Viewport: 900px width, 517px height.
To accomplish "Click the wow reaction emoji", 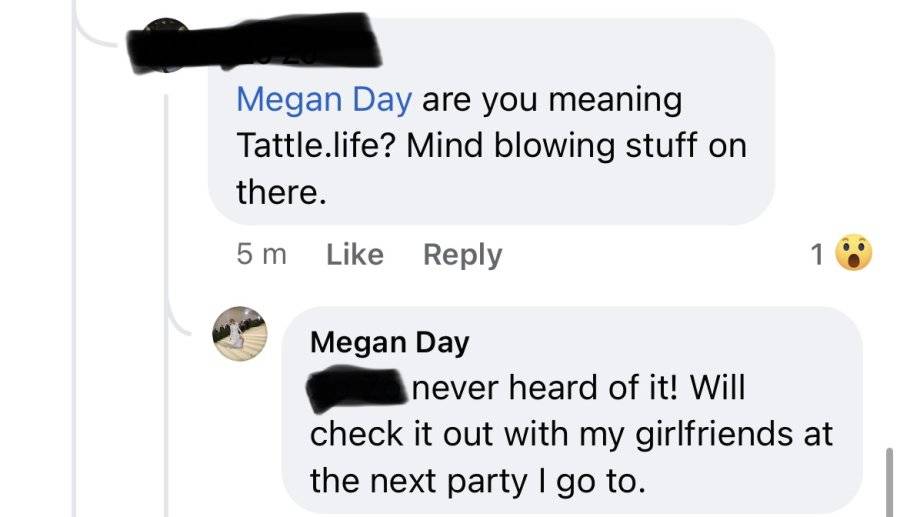I will pos(854,252).
